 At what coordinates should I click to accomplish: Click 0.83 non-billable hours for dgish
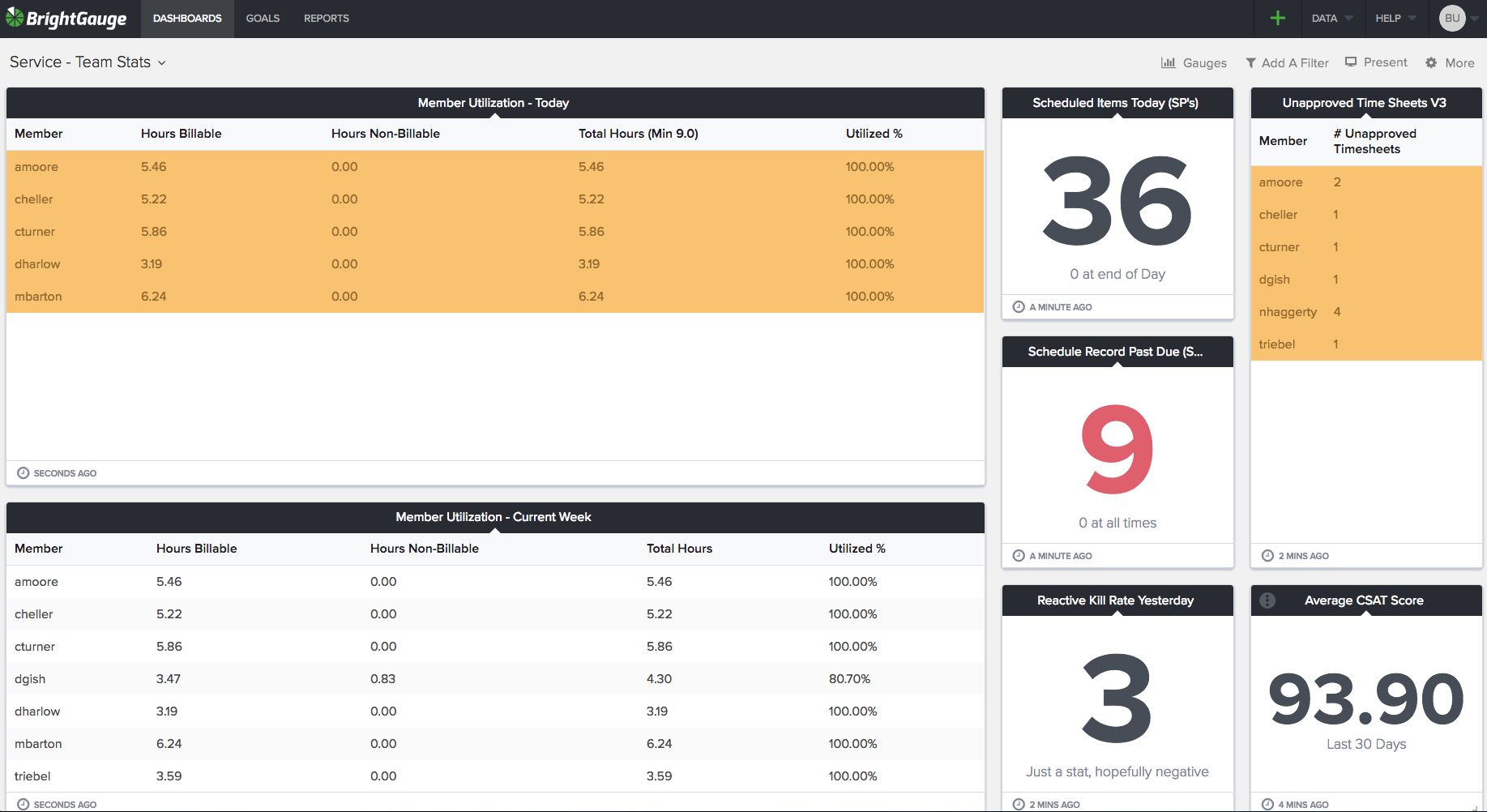(x=382, y=679)
